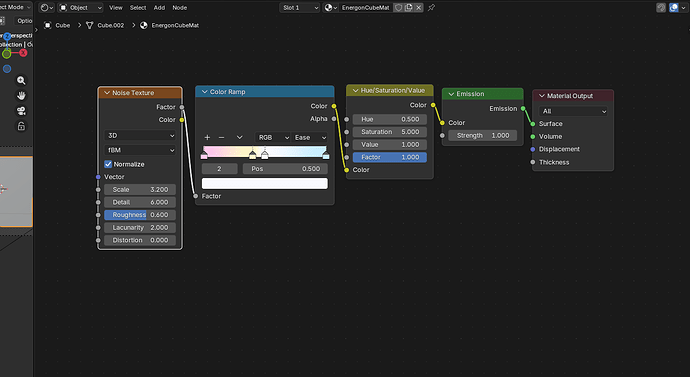The width and height of the screenshot is (690, 377).
Task: Open the Add menu
Action: [x=159, y=7]
